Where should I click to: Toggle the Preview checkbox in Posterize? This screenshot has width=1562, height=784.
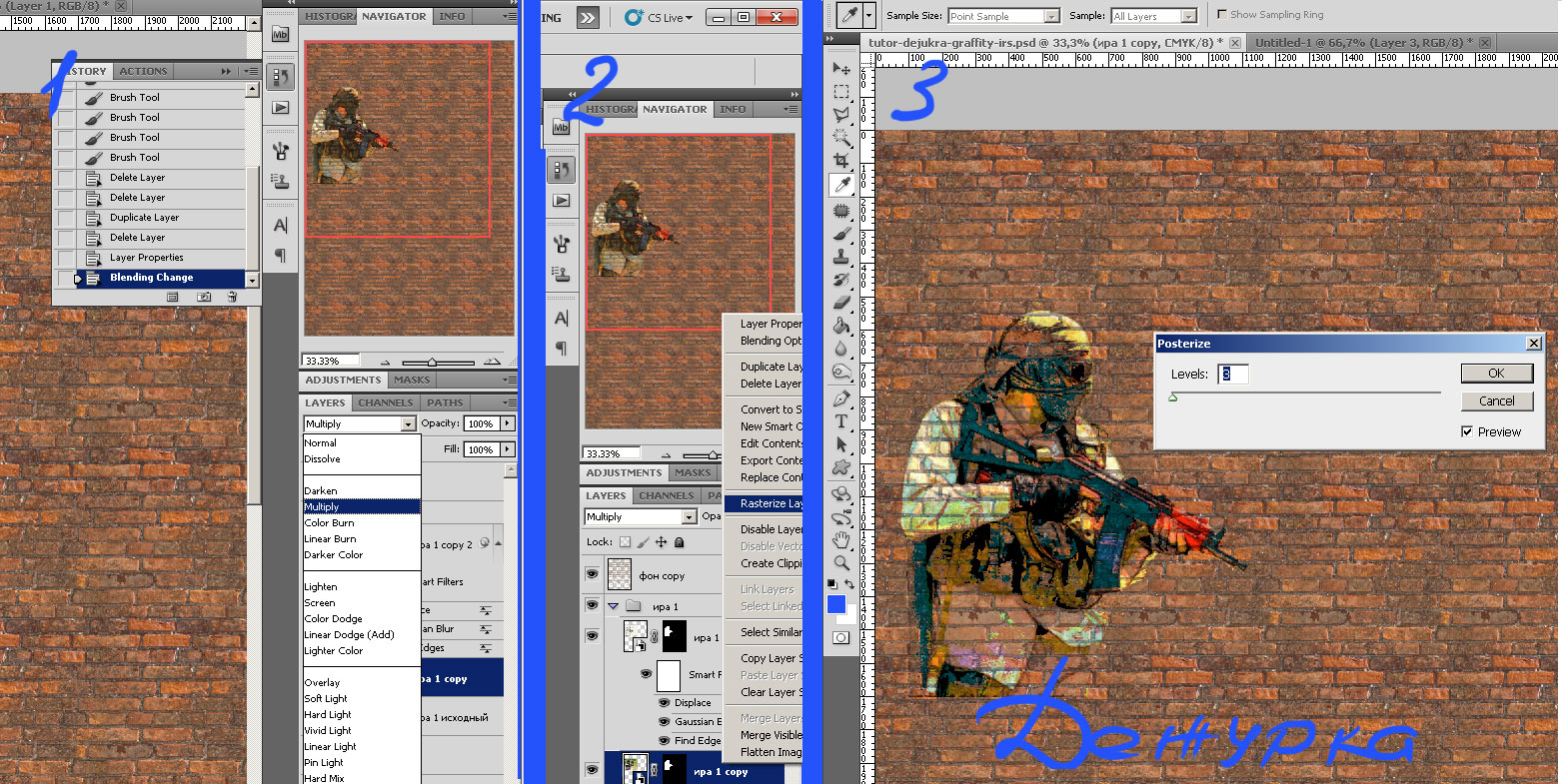click(x=1467, y=431)
